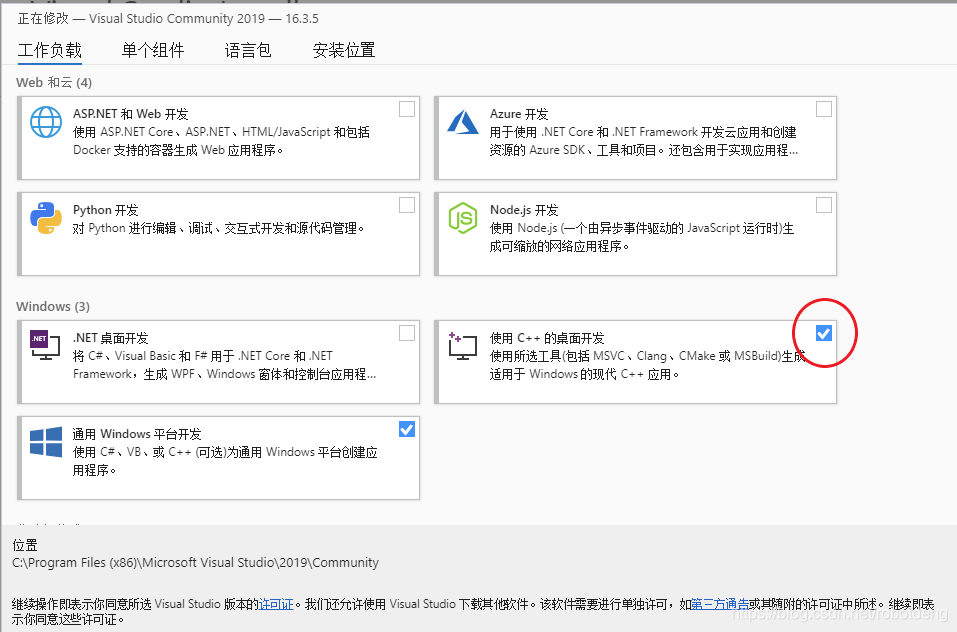Check the Azure 开发 workload
Screen dimensions: 957x632
823,109
